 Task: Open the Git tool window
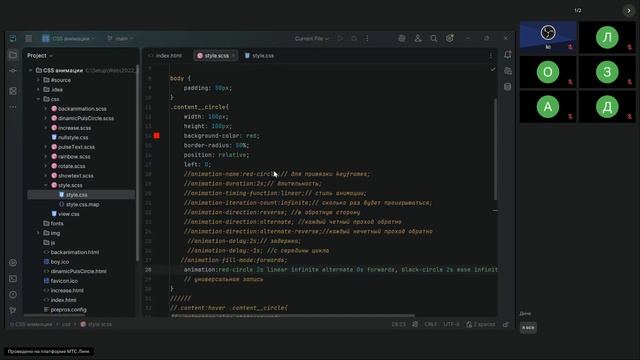point(13,311)
